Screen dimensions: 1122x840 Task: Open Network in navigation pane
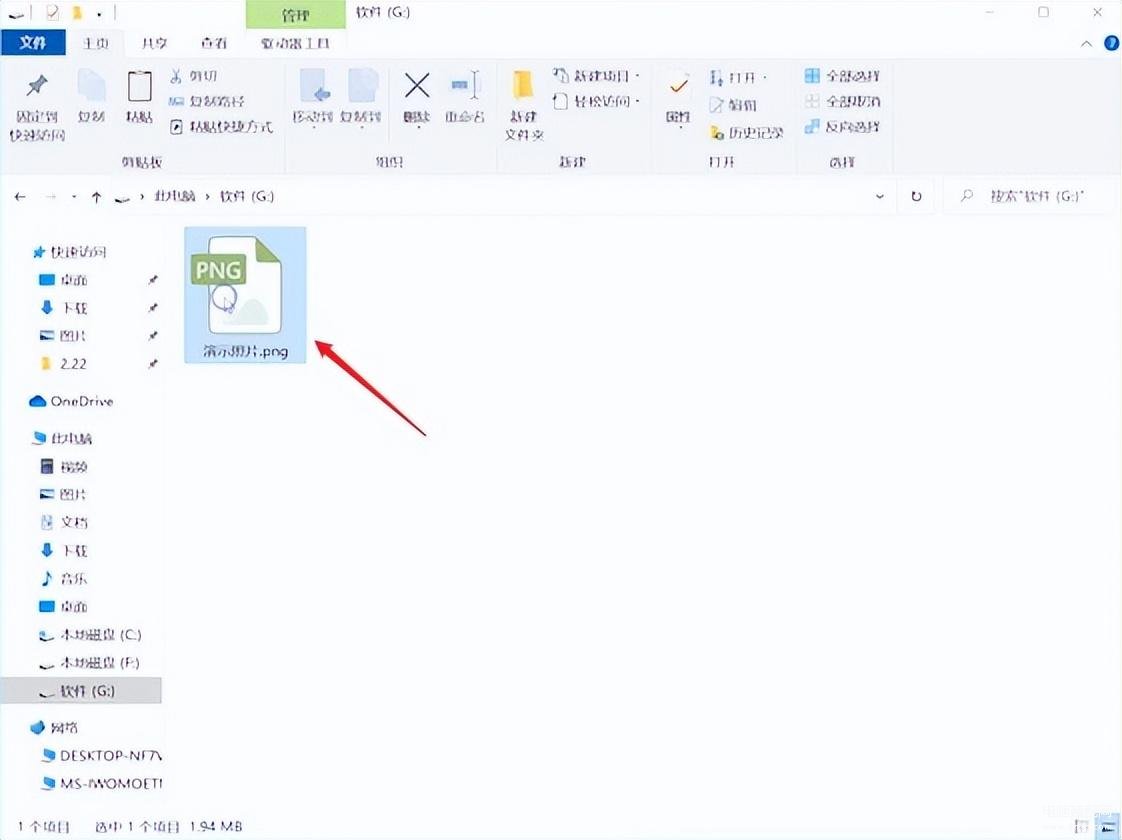[x=54, y=728]
